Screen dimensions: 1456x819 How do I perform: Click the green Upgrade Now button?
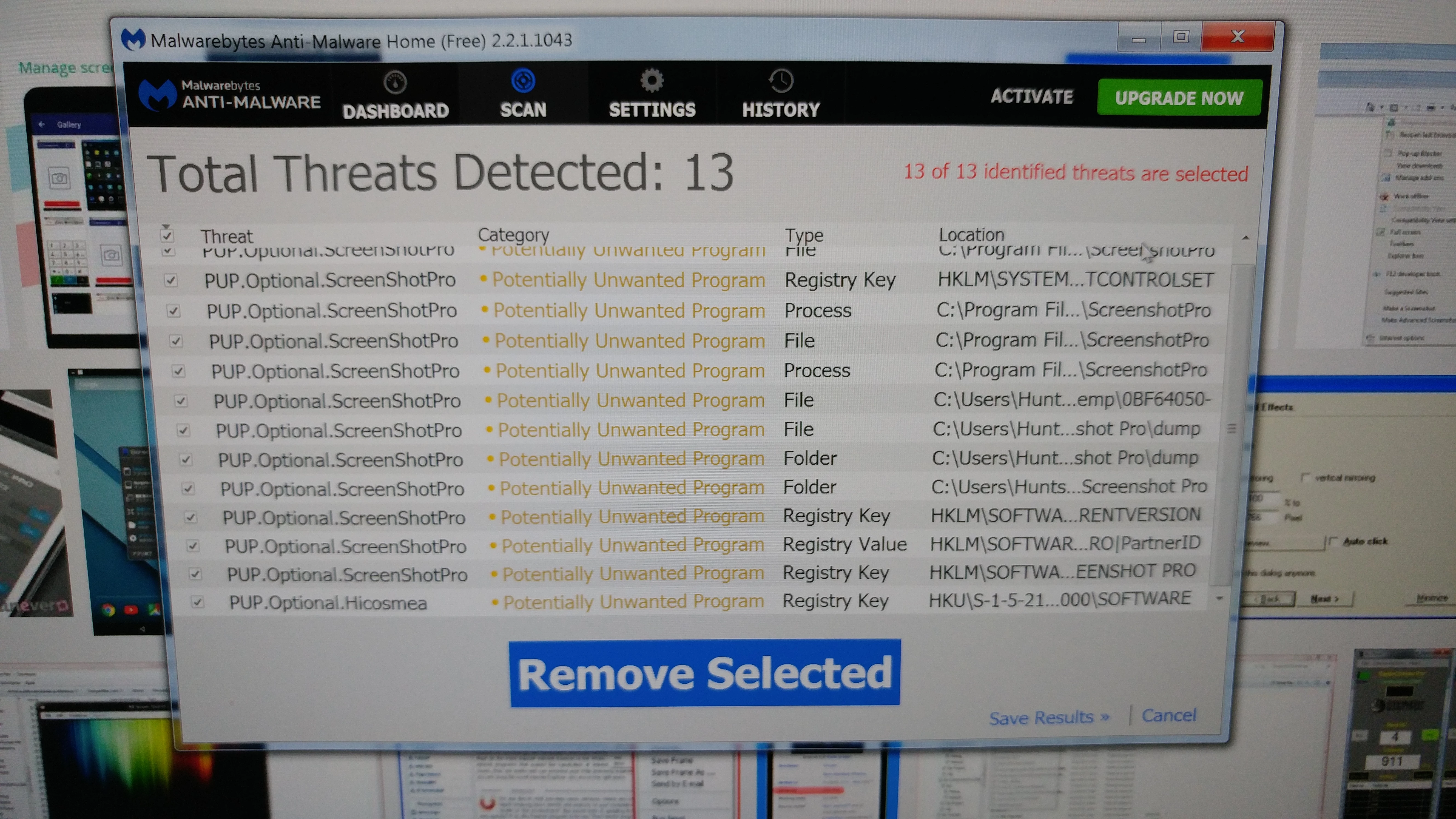coord(1179,98)
